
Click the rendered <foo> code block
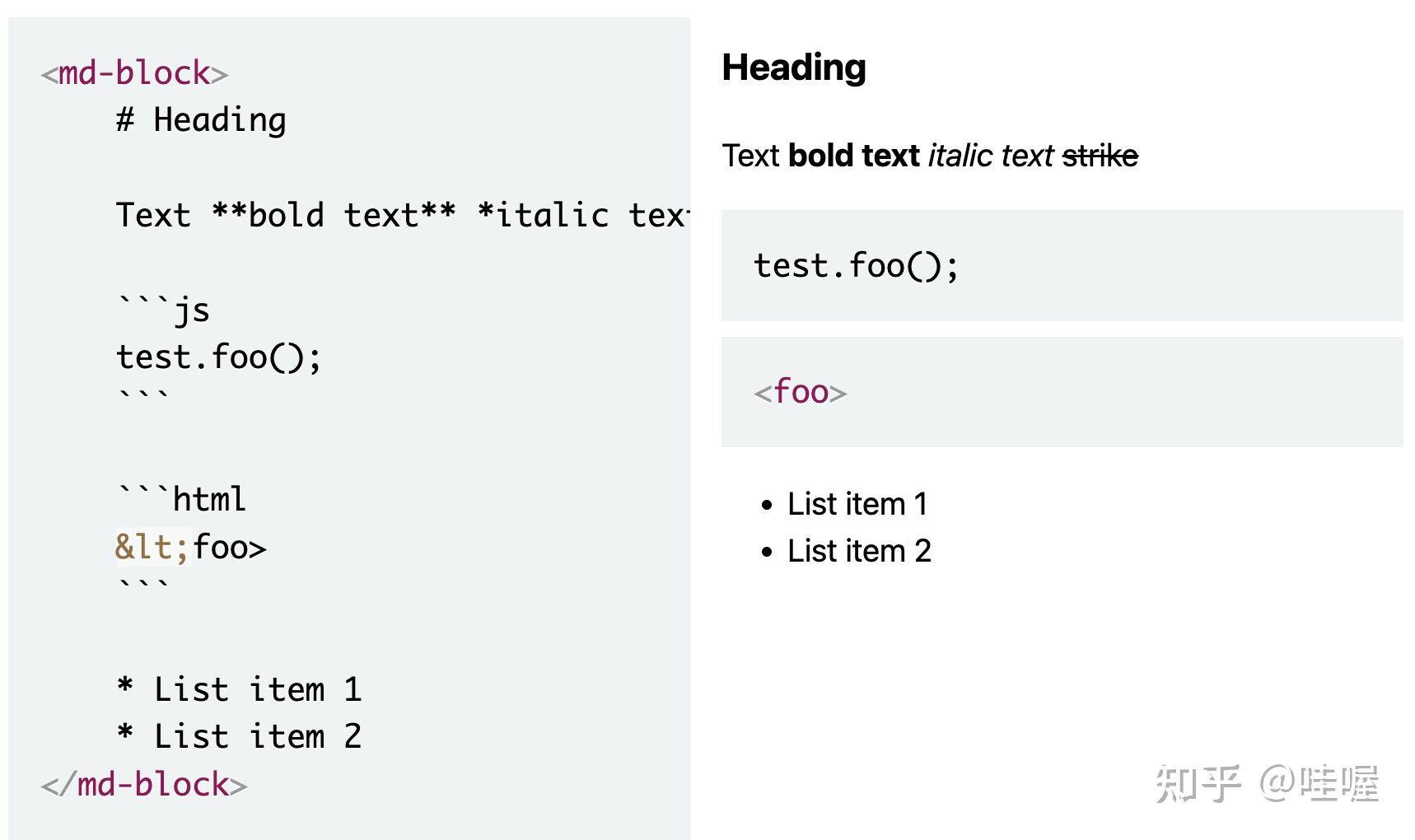coord(1062,392)
